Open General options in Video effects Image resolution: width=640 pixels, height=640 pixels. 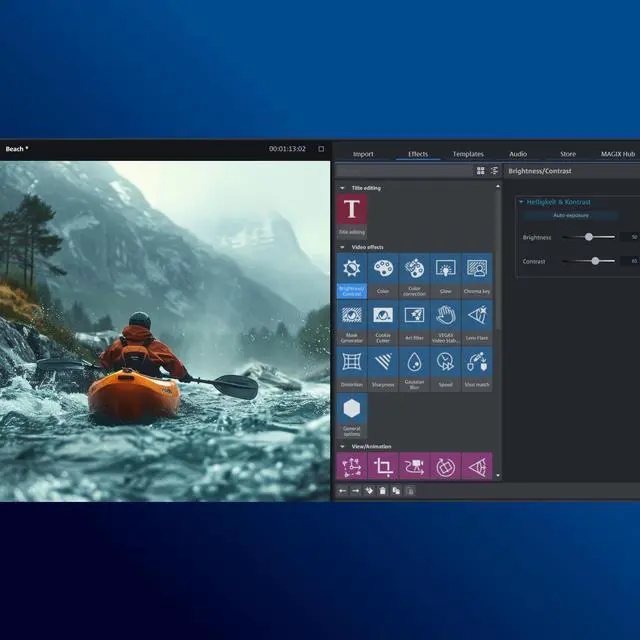point(352,416)
